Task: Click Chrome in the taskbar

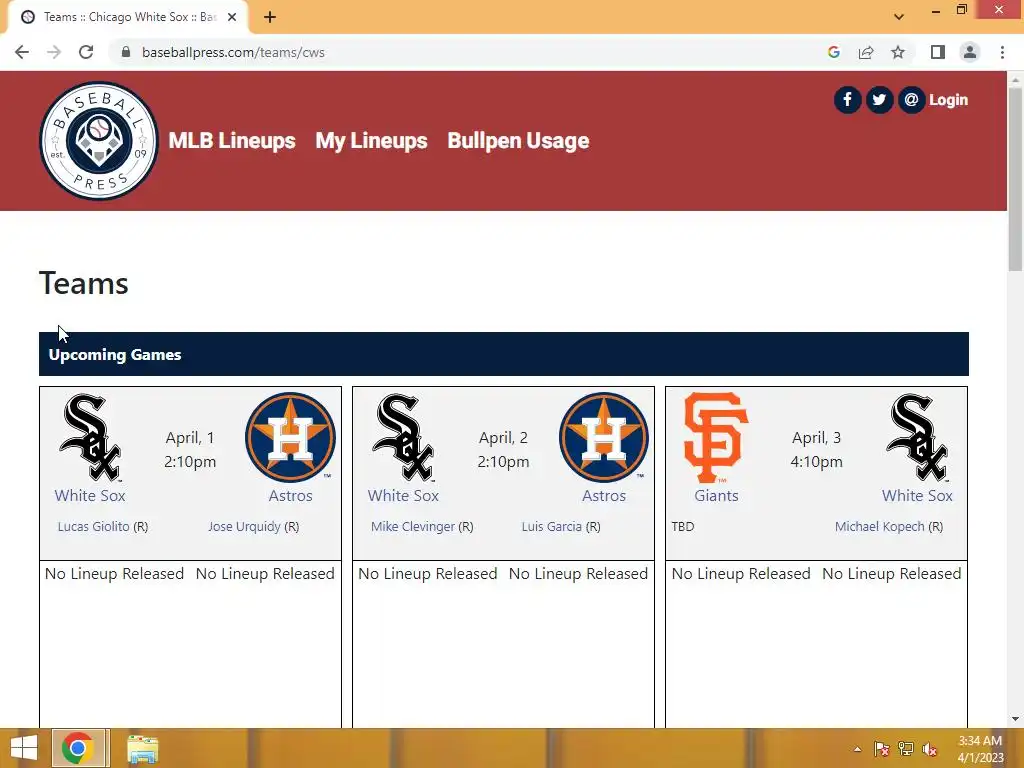Action: pyautogui.click(x=78, y=748)
